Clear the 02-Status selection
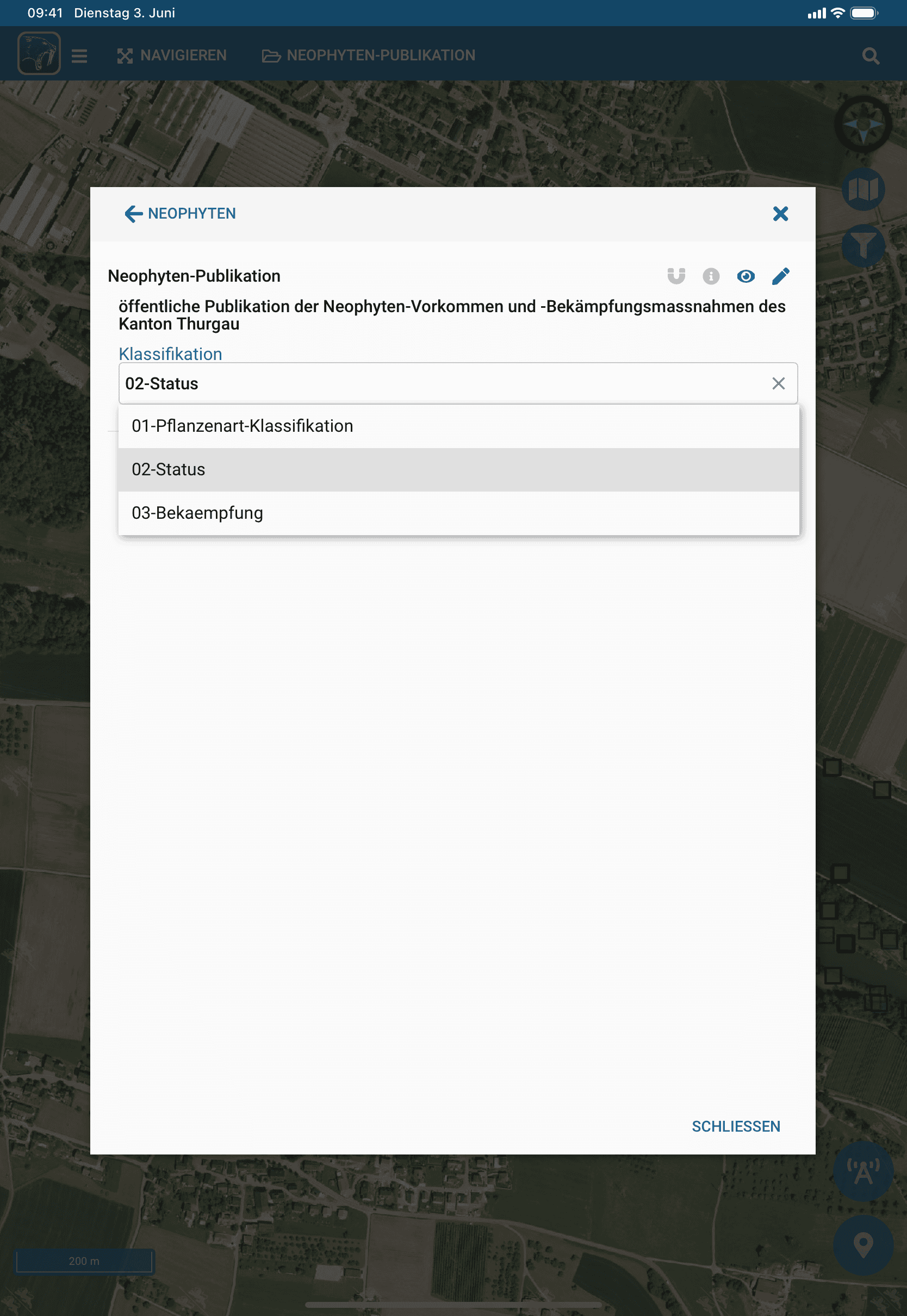The width and height of the screenshot is (907, 1316). pos(778,383)
